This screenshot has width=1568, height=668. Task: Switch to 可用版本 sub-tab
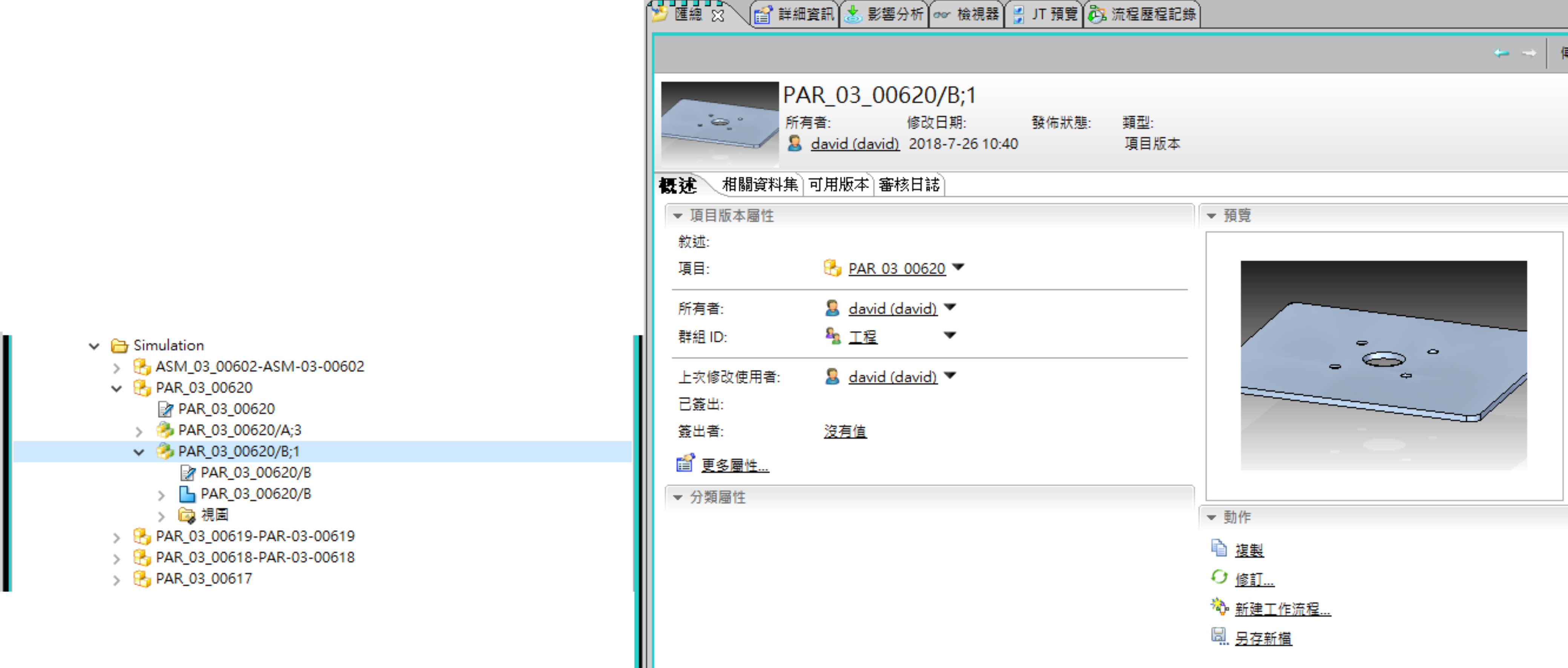pyautogui.click(x=838, y=184)
